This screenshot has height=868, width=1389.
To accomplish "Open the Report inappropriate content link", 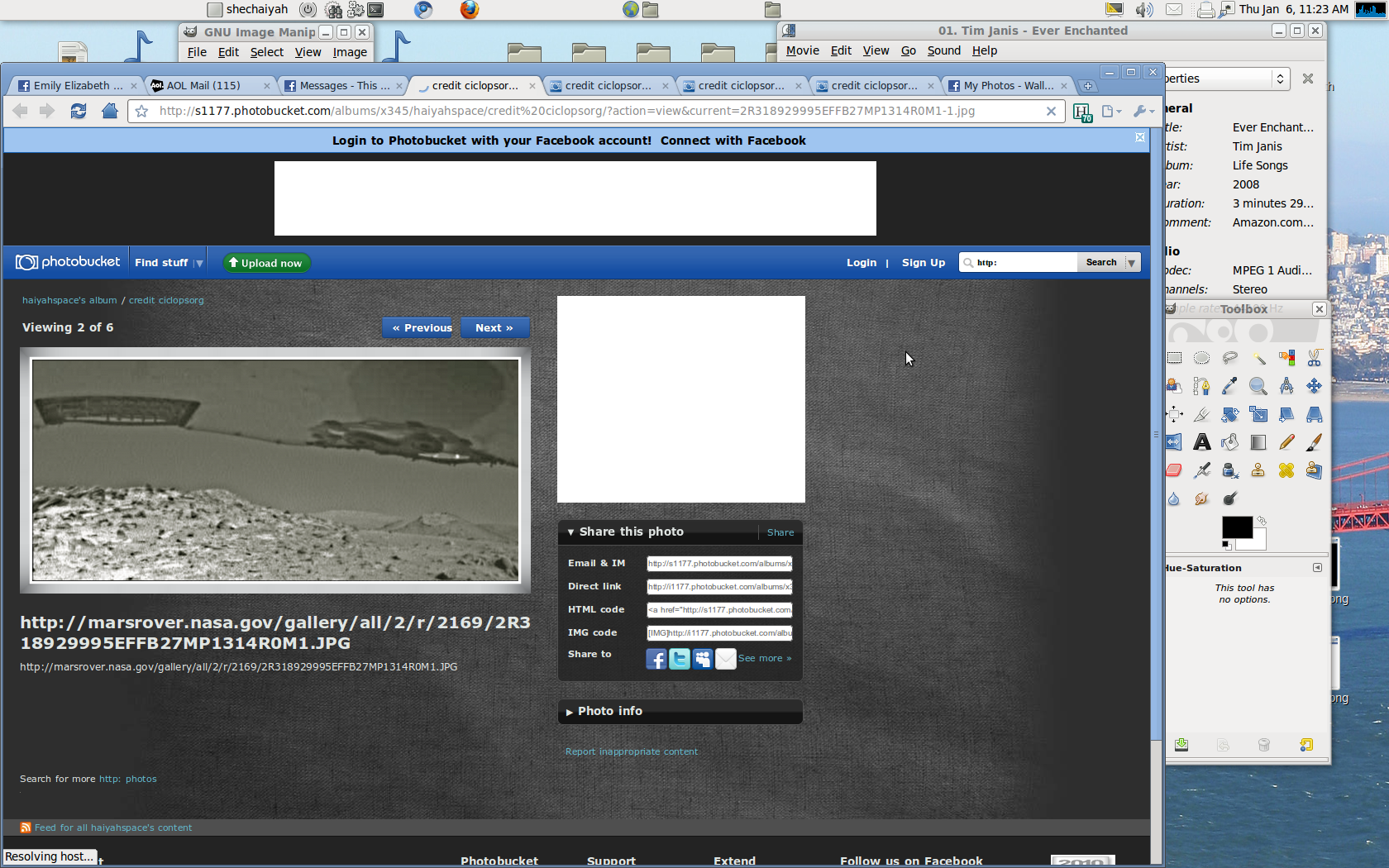I will click(632, 752).
